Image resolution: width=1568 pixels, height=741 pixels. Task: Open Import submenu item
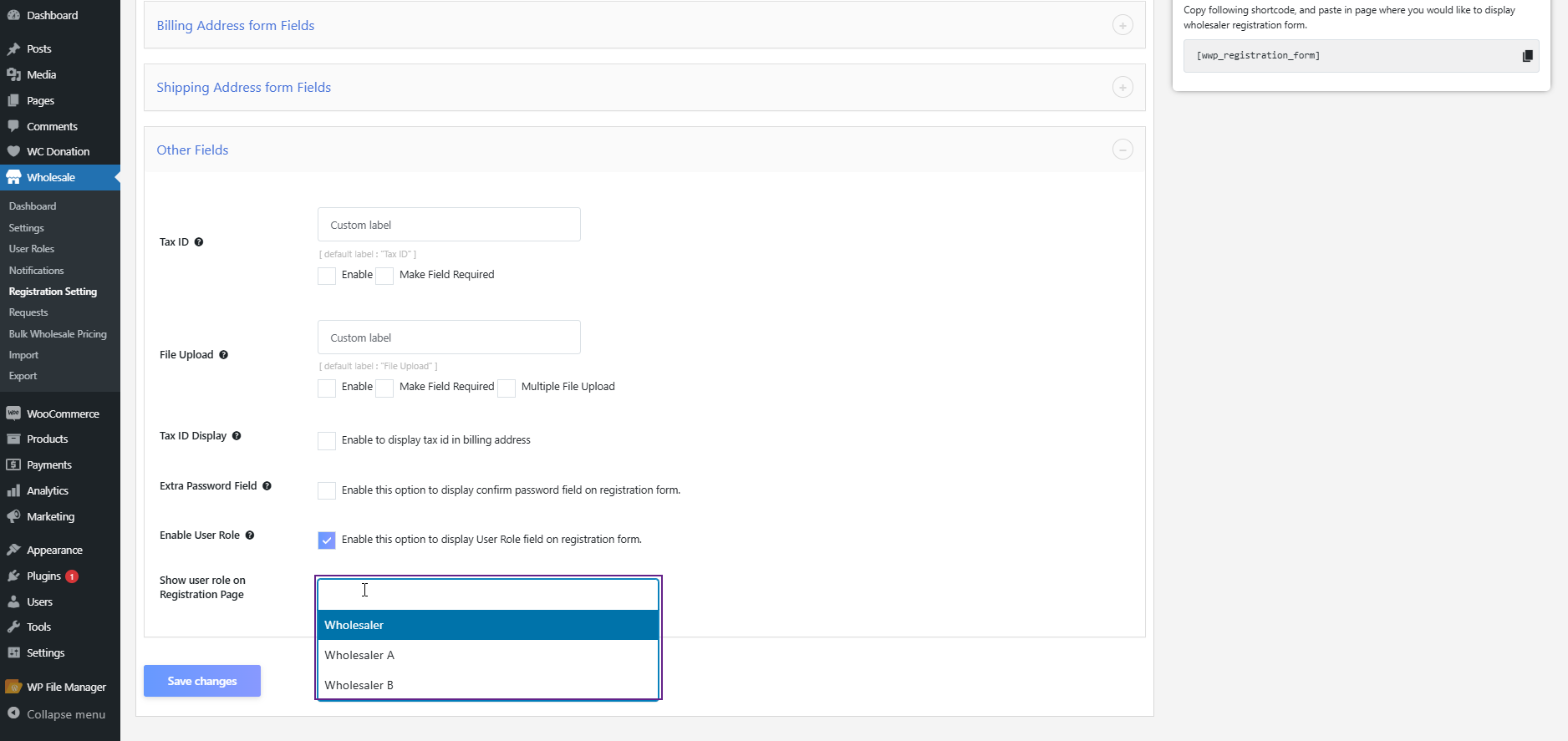(x=23, y=355)
